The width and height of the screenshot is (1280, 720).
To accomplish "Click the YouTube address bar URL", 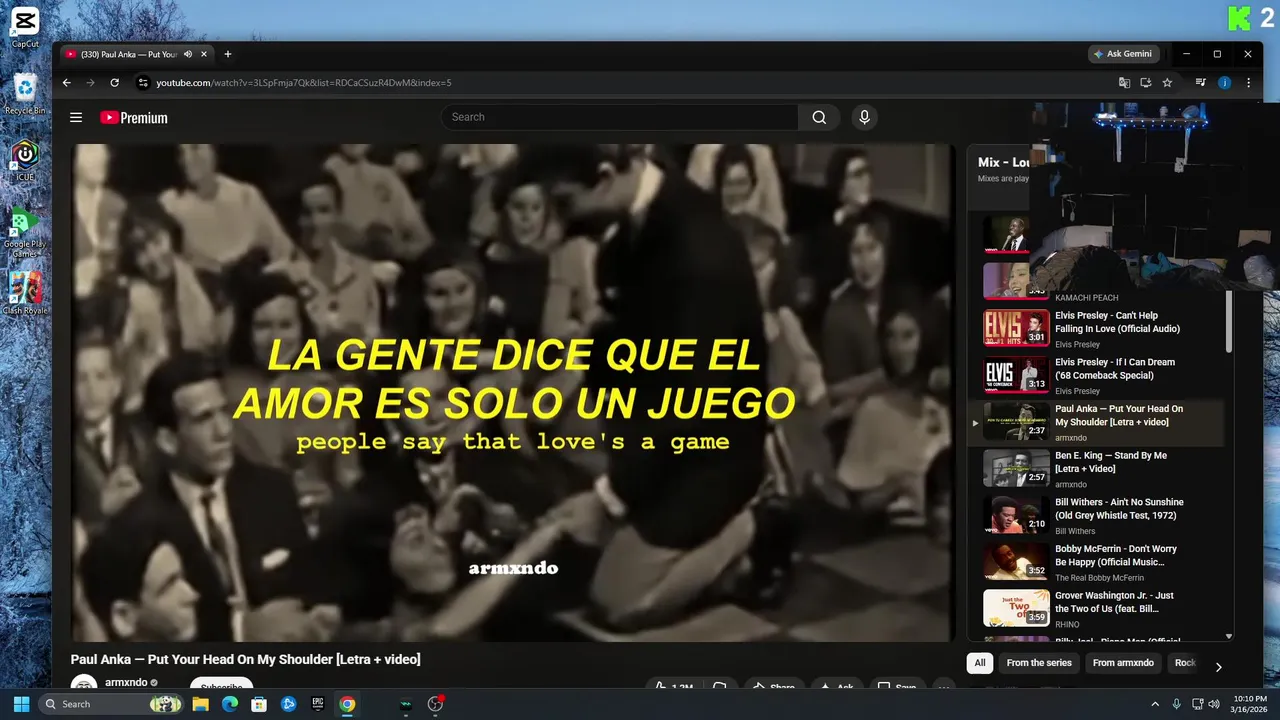I will [304, 83].
